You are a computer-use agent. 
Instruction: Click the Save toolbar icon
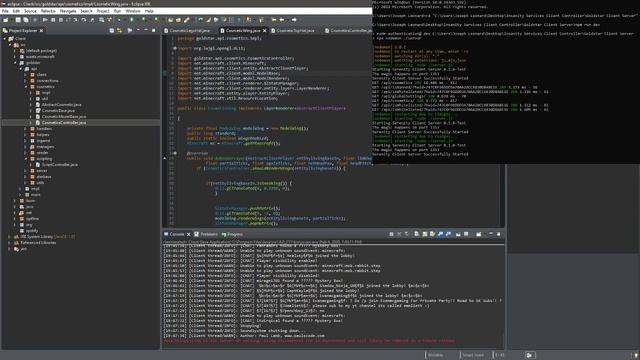[x=18, y=20]
